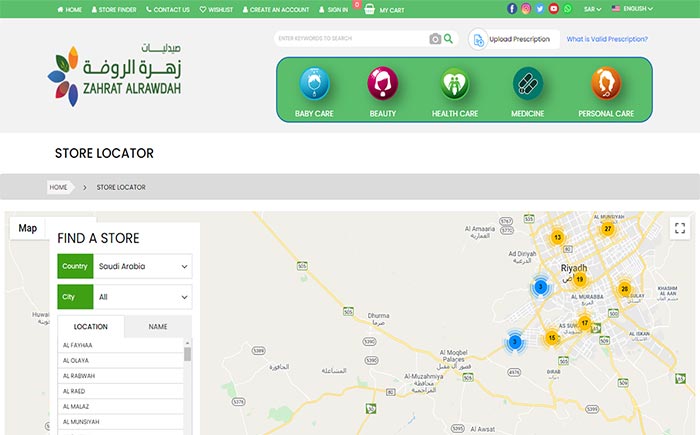Image resolution: width=700 pixels, height=435 pixels.
Task: Click the location list scrollbar thumb
Action: point(188,354)
